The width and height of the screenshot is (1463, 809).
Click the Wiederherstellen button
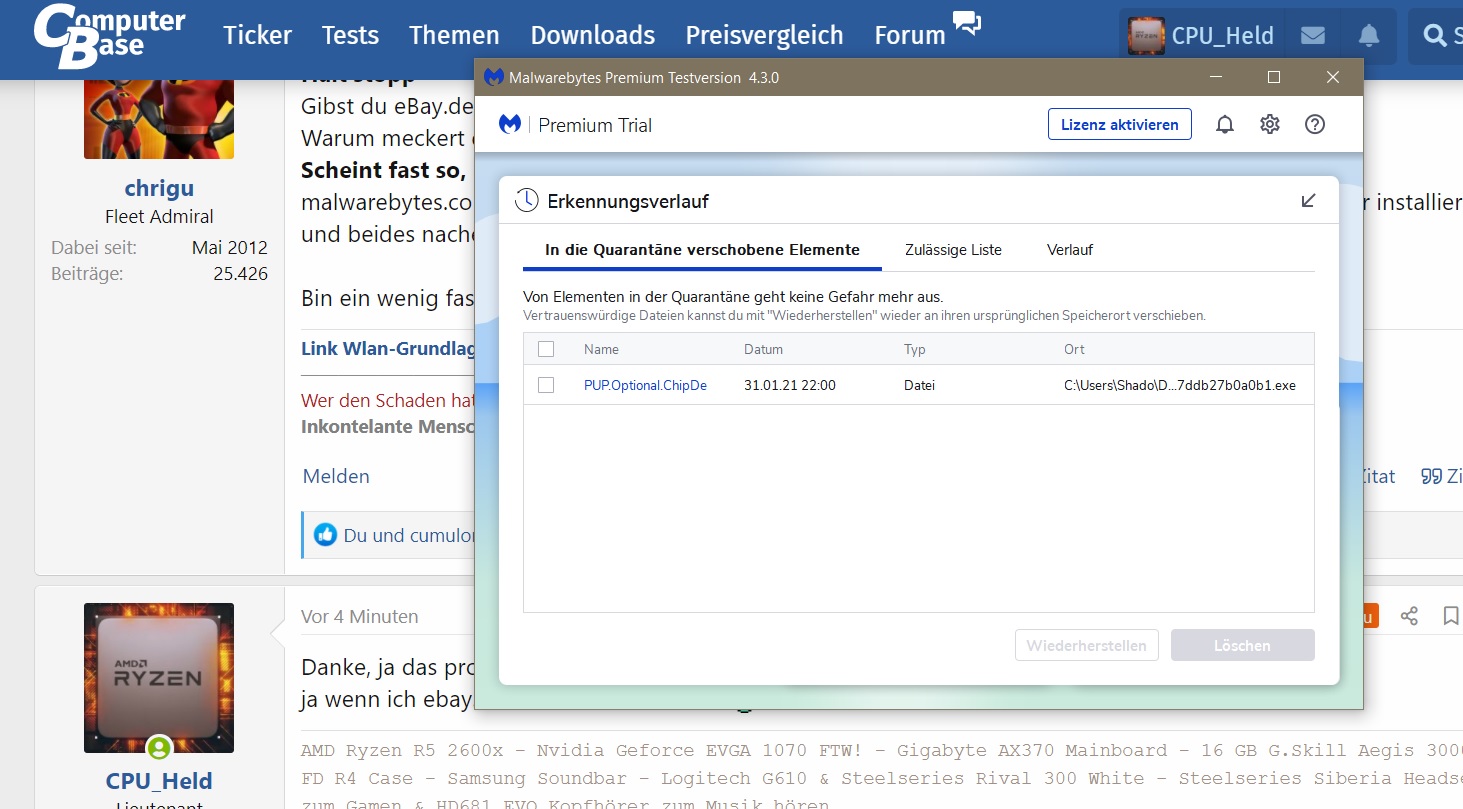tap(1087, 645)
